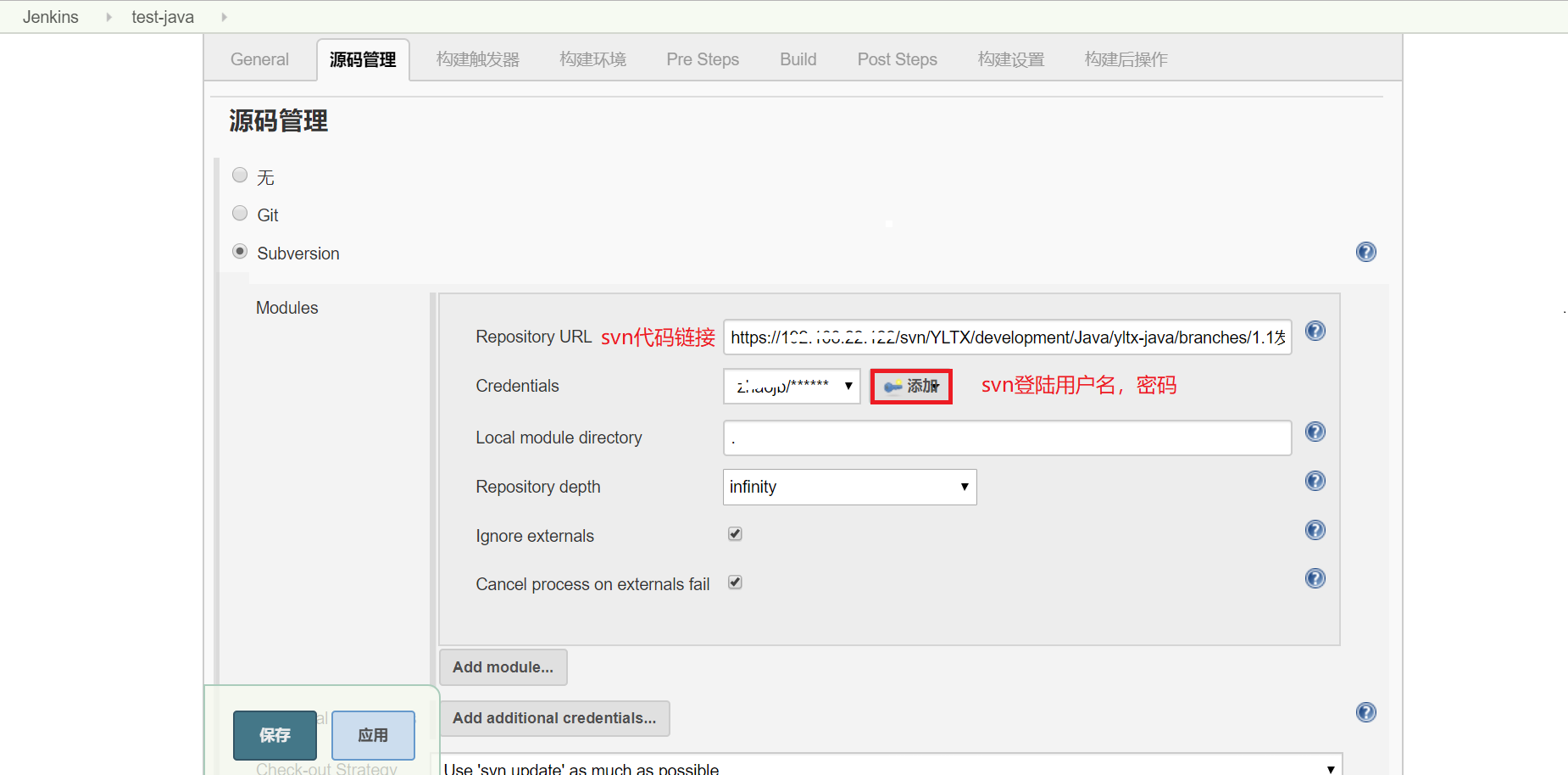
Task: Click the 保存 (Save) button
Action: pyautogui.click(x=275, y=735)
